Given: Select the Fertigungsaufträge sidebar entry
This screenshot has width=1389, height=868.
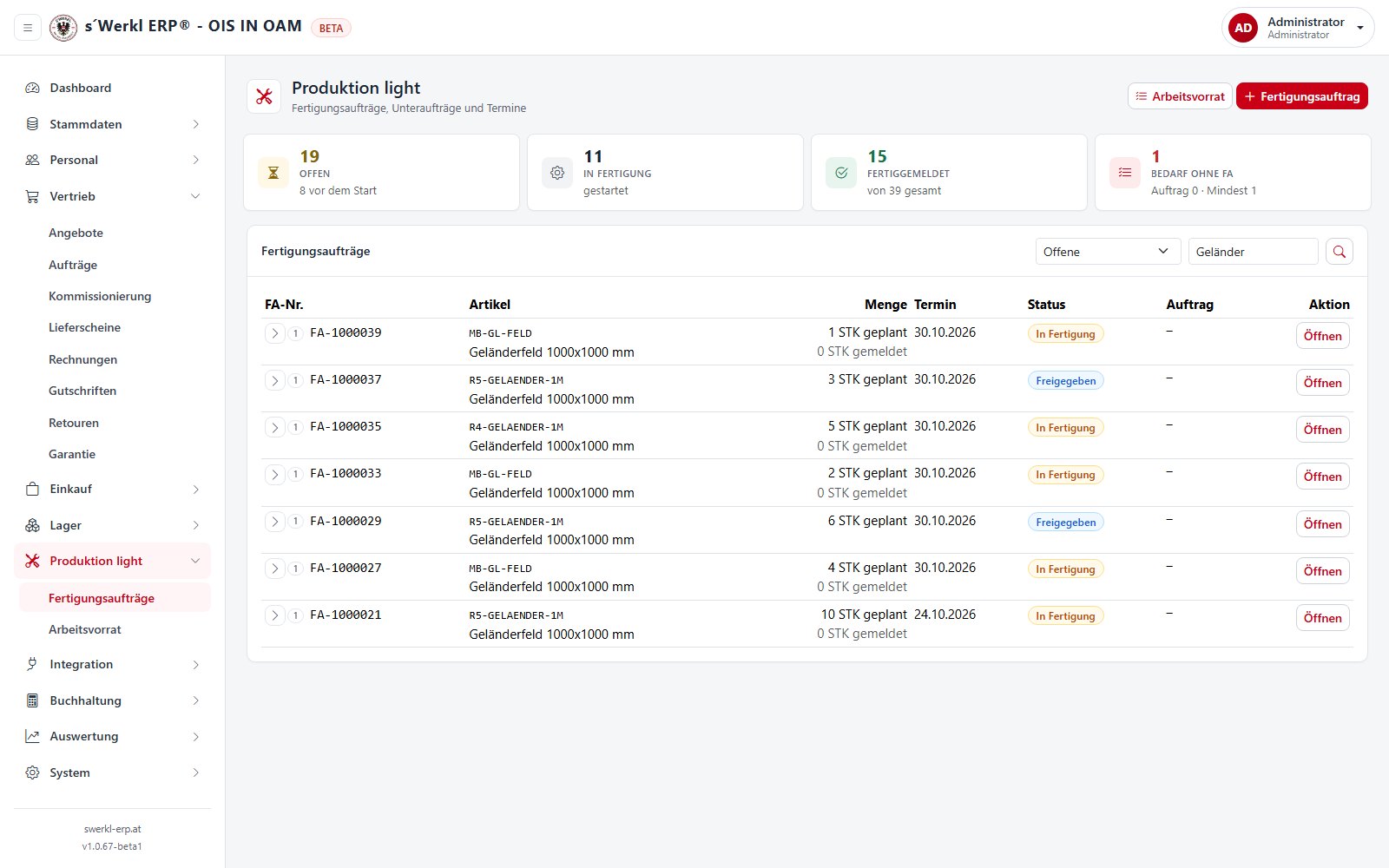Looking at the screenshot, I should pos(115,598).
